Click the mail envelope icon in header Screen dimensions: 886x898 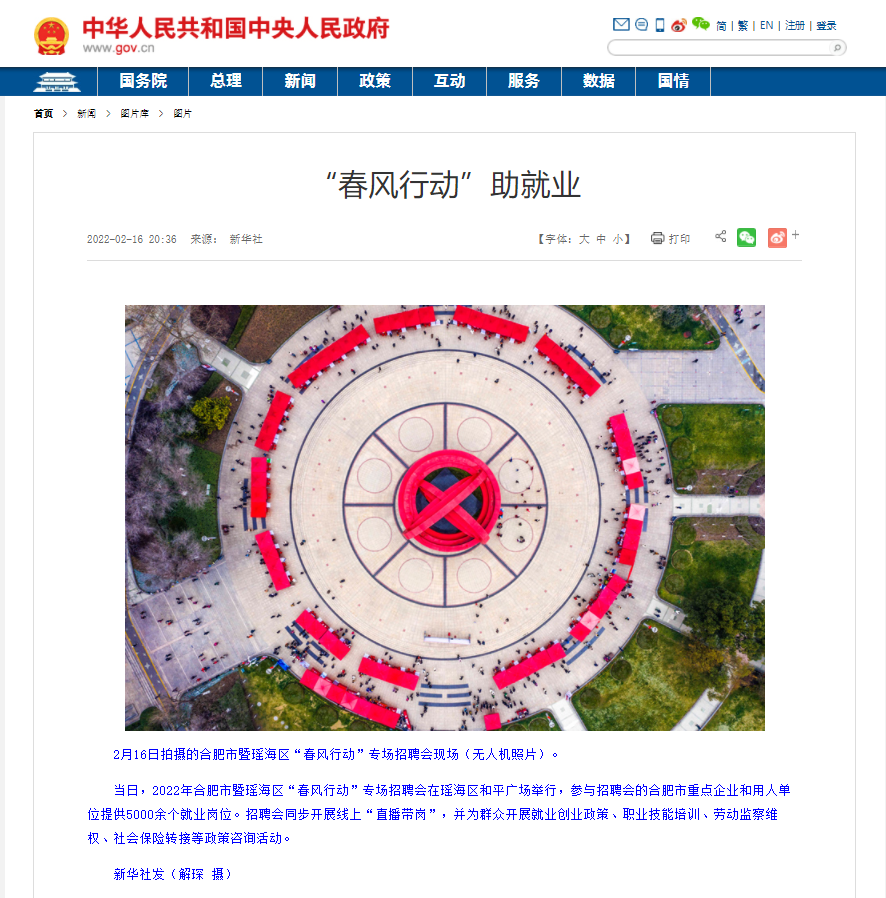621,24
